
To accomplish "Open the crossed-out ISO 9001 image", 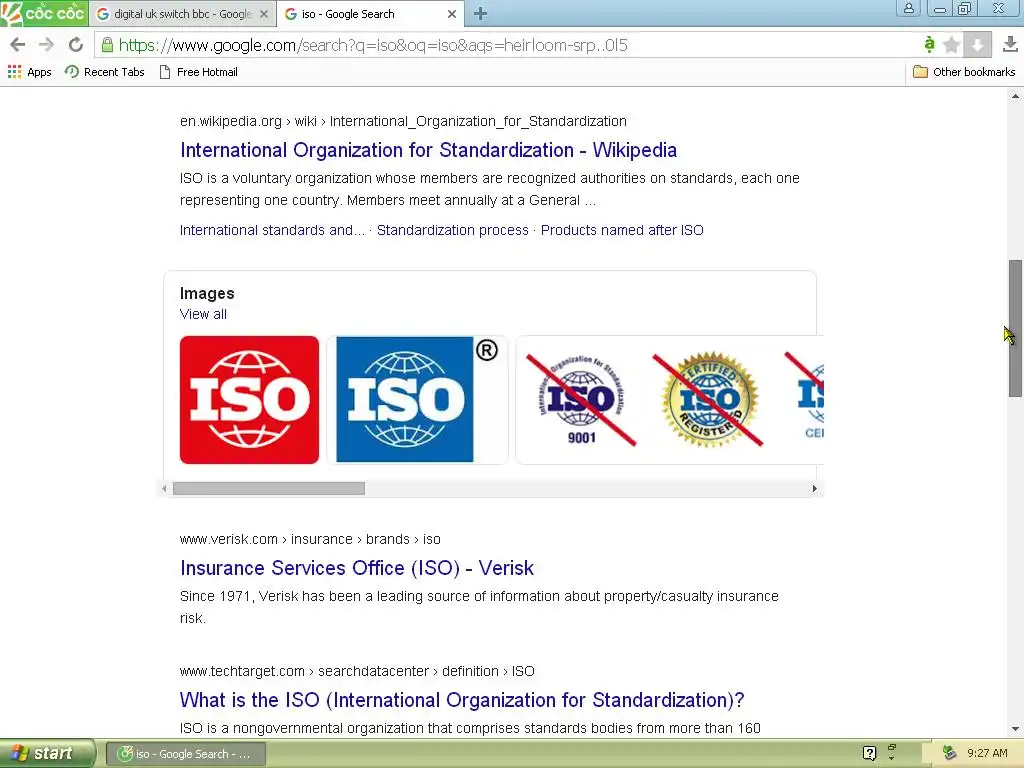I will [581, 400].
